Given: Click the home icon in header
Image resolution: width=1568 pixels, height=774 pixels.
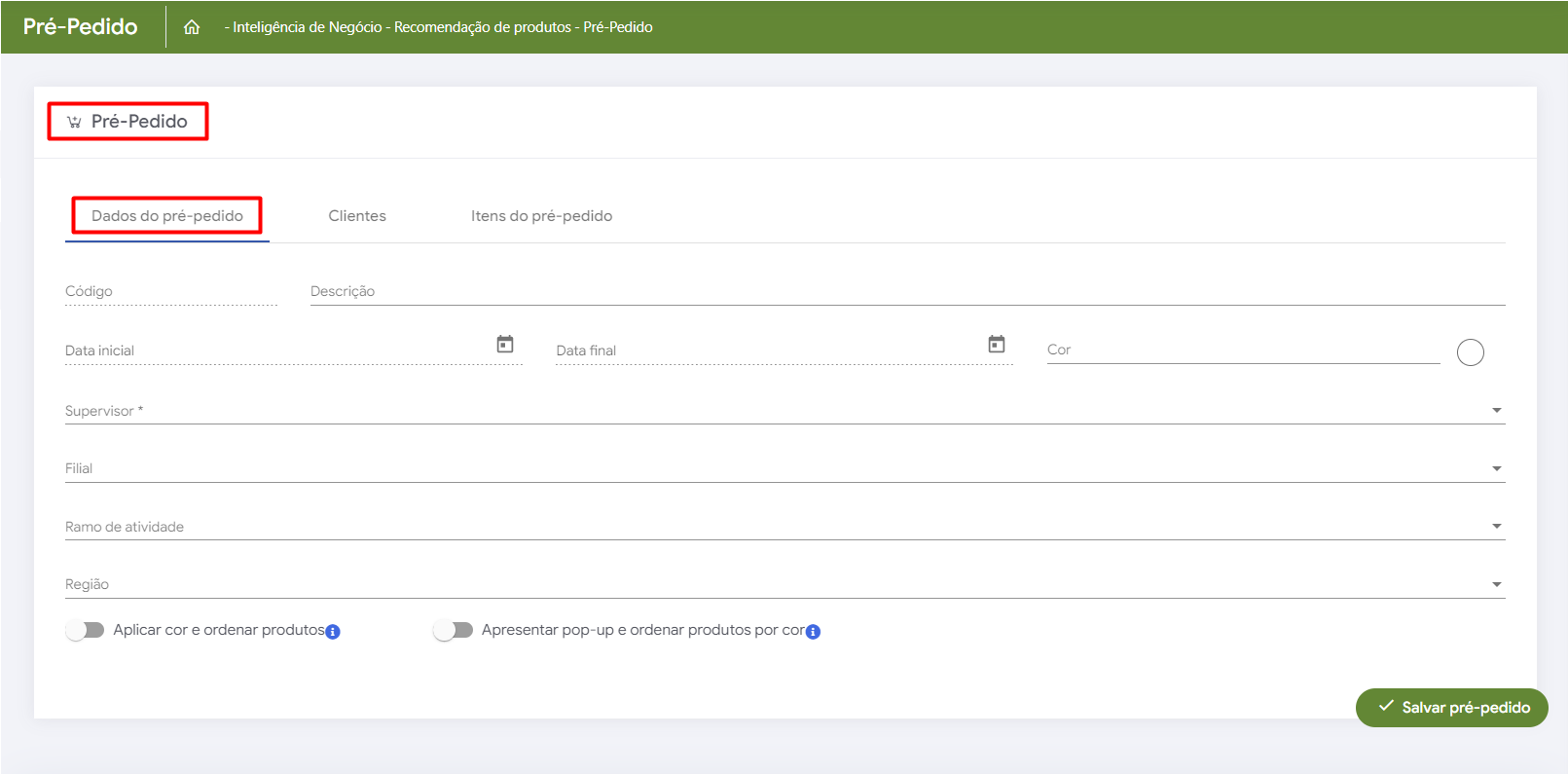Looking at the screenshot, I should click(192, 27).
